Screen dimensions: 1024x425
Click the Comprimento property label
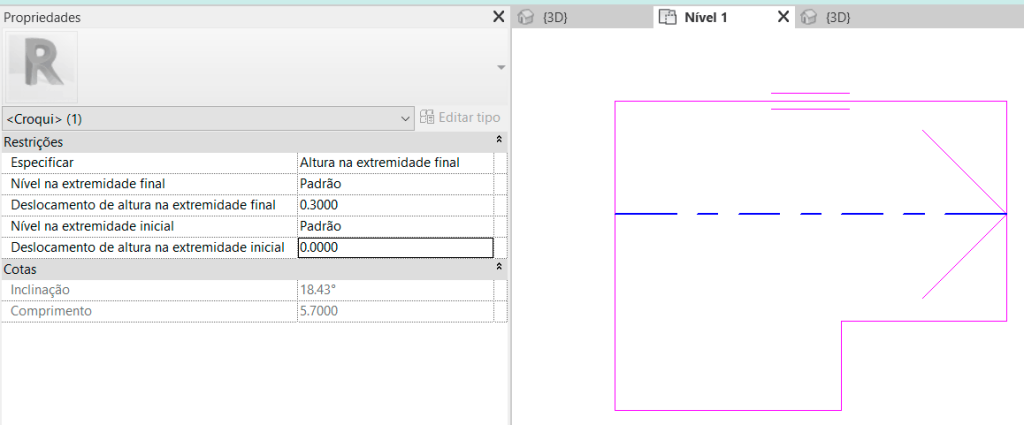[x=51, y=311]
